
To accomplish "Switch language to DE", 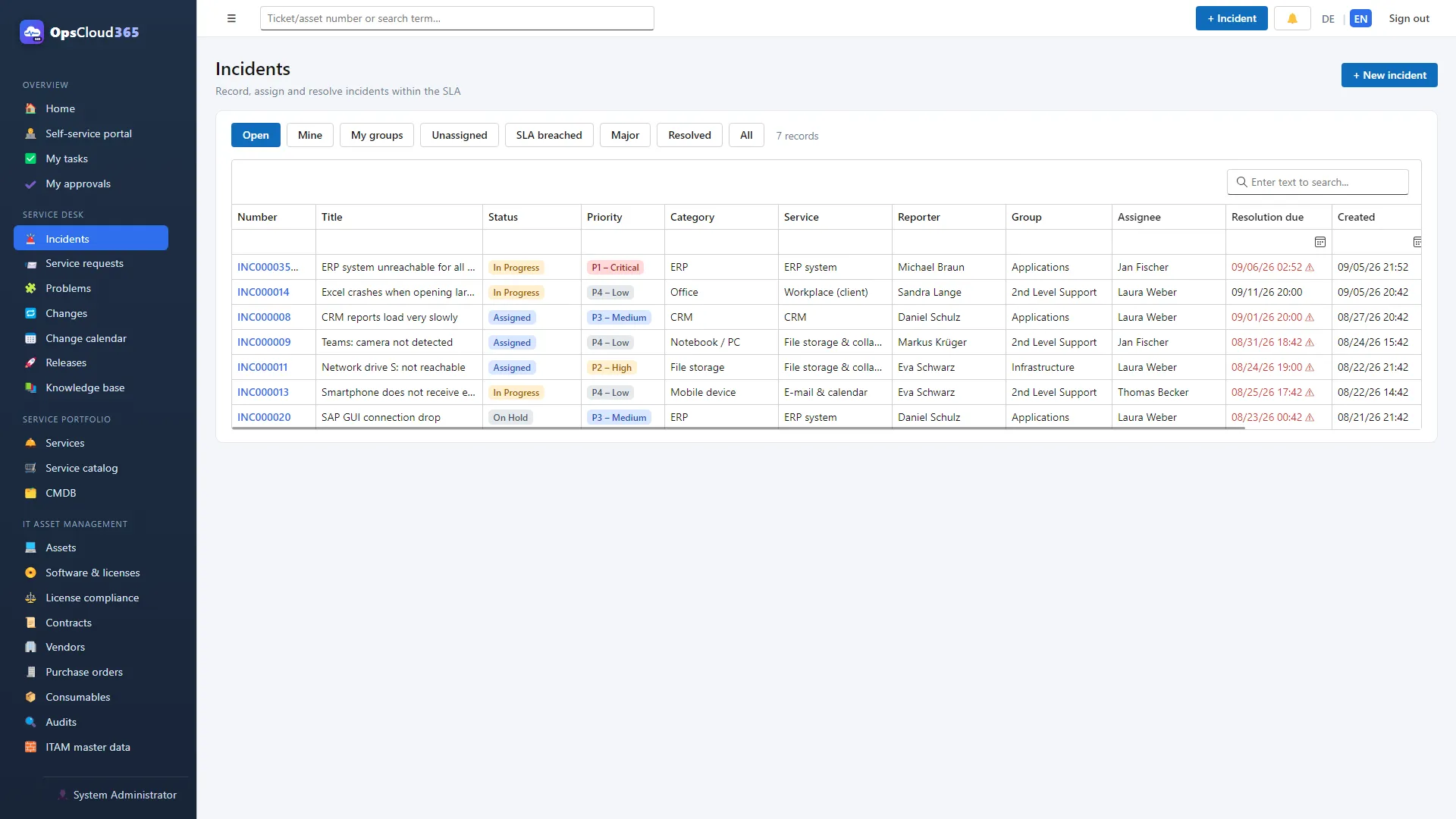I will [1328, 19].
